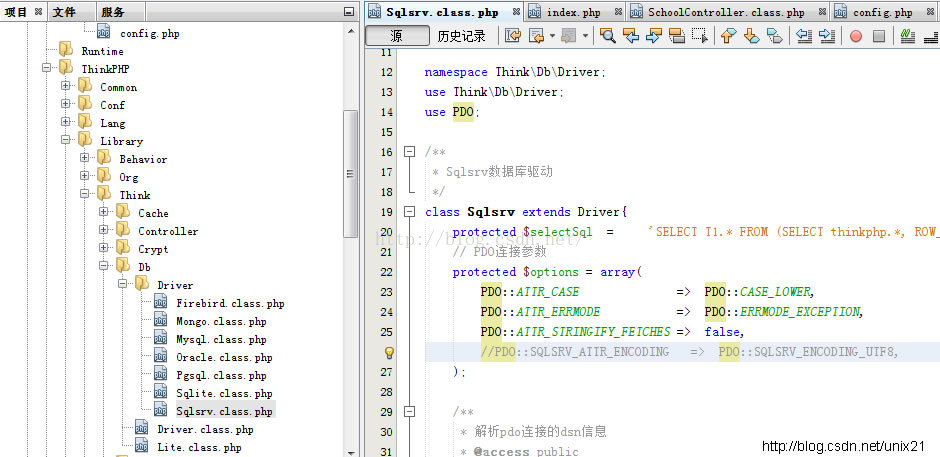Open dropdown arrow next to Forward icon
940x457 pixels.
[x=585, y=36]
